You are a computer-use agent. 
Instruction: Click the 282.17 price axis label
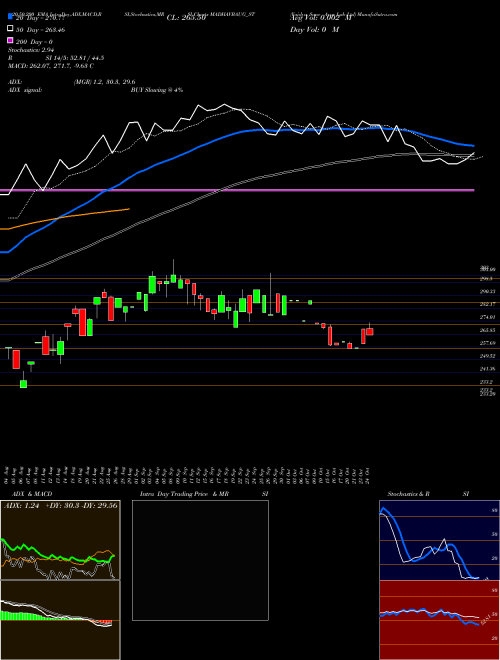pos(487,304)
